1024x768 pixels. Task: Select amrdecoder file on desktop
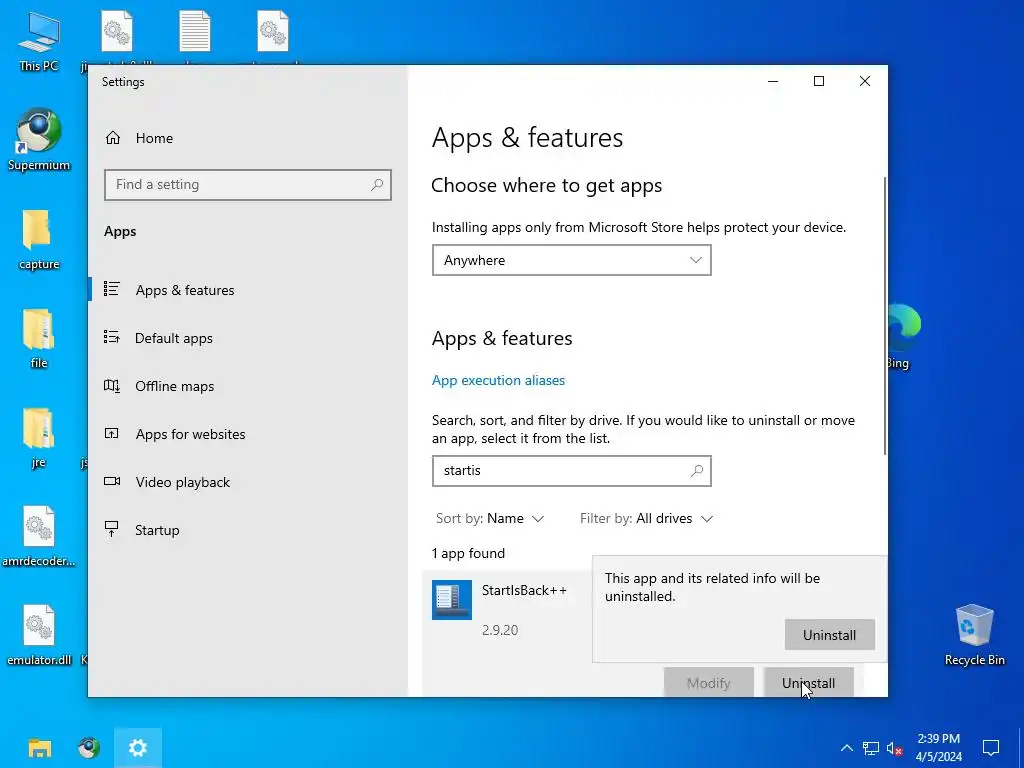(39, 537)
